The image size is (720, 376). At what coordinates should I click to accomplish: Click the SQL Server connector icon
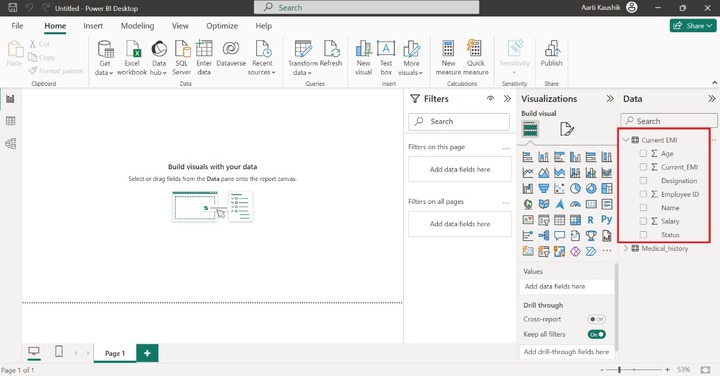(x=182, y=58)
